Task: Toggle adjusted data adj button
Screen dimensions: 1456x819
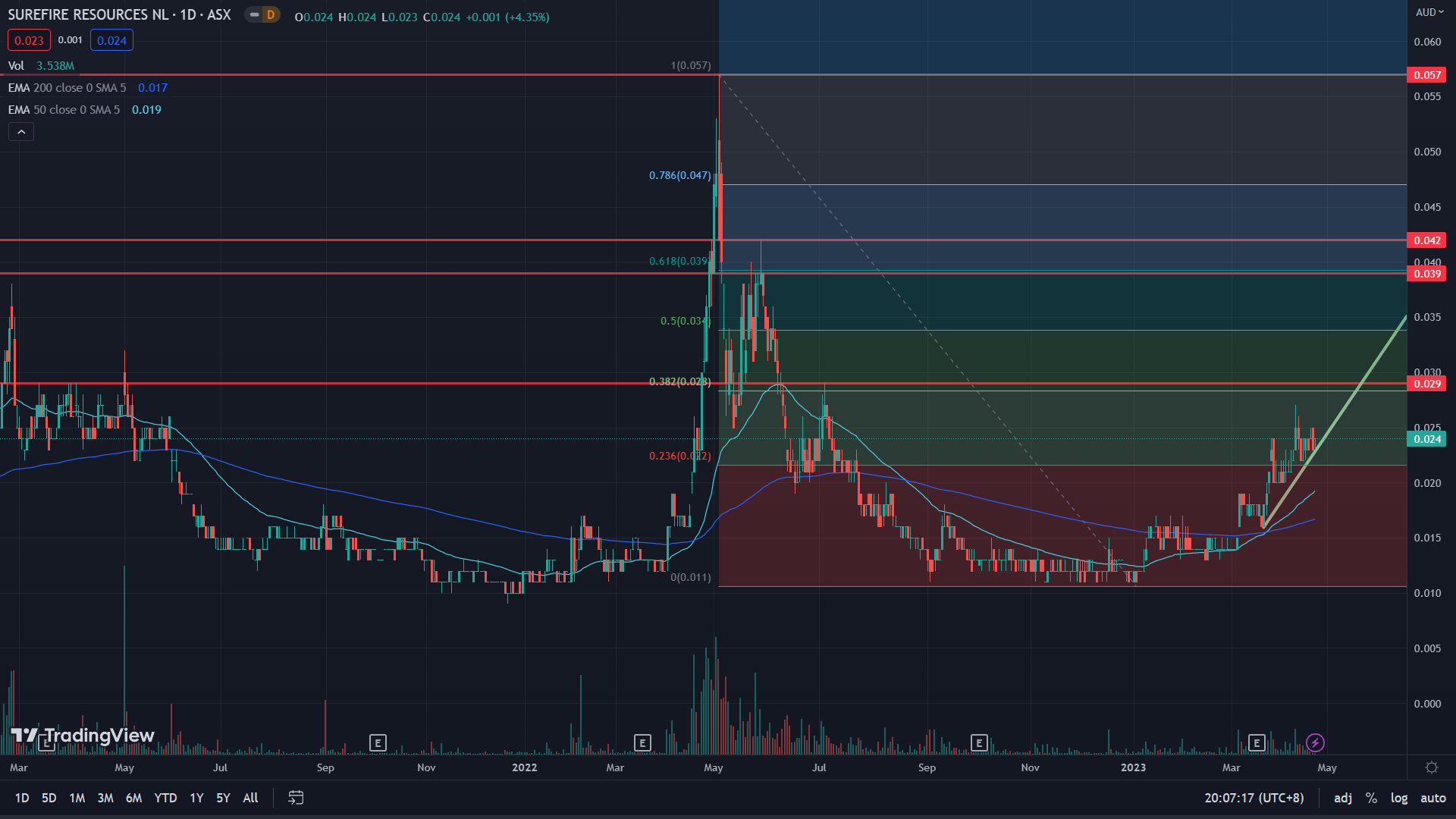Action: pos(1343,798)
